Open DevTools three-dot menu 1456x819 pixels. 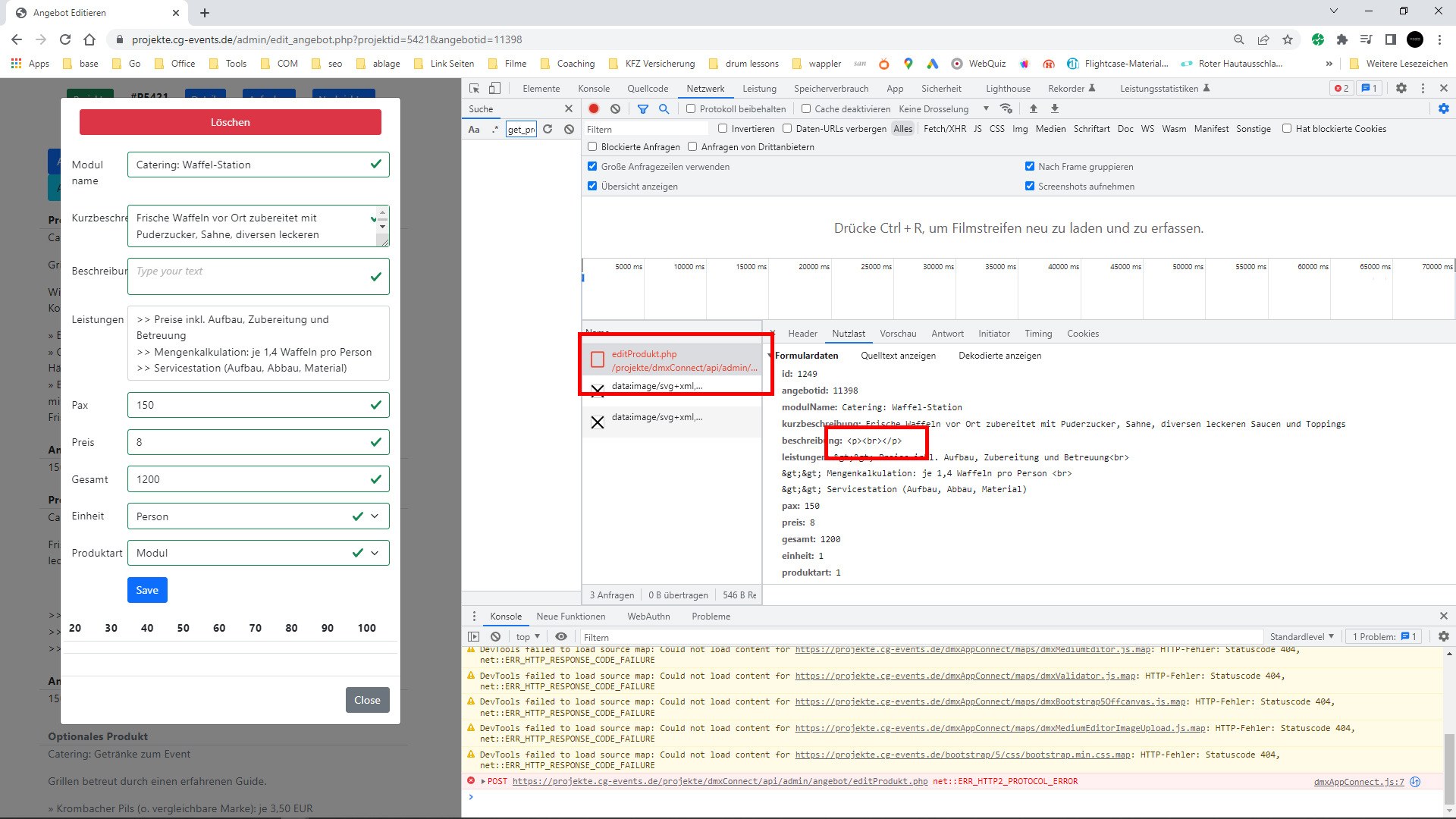[1423, 89]
